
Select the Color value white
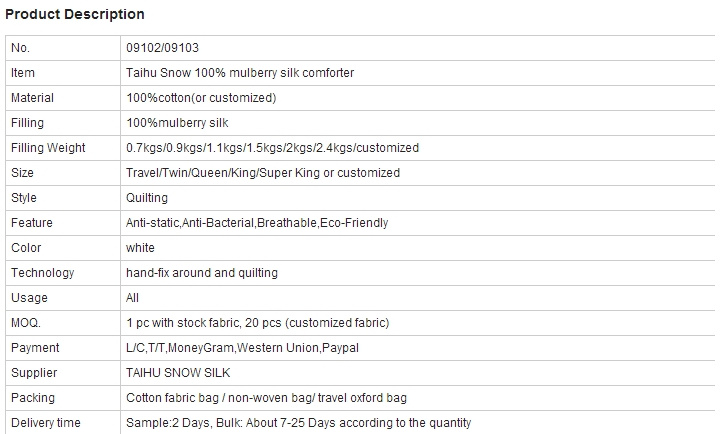pos(140,248)
